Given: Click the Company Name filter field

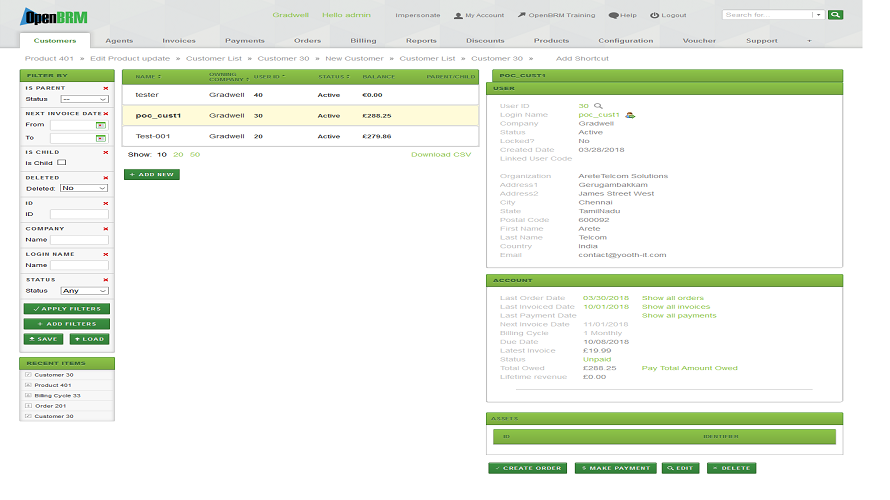Looking at the screenshot, I should click(79, 240).
